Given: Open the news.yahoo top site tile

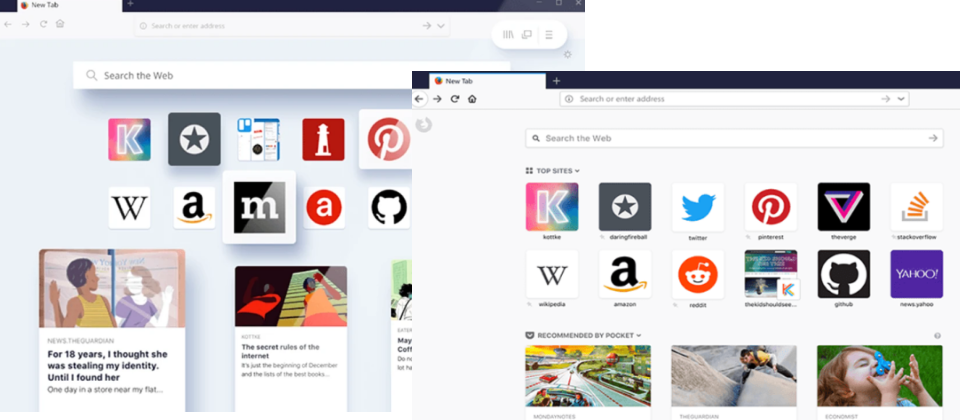Looking at the screenshot, I should (x=917, y=274).
